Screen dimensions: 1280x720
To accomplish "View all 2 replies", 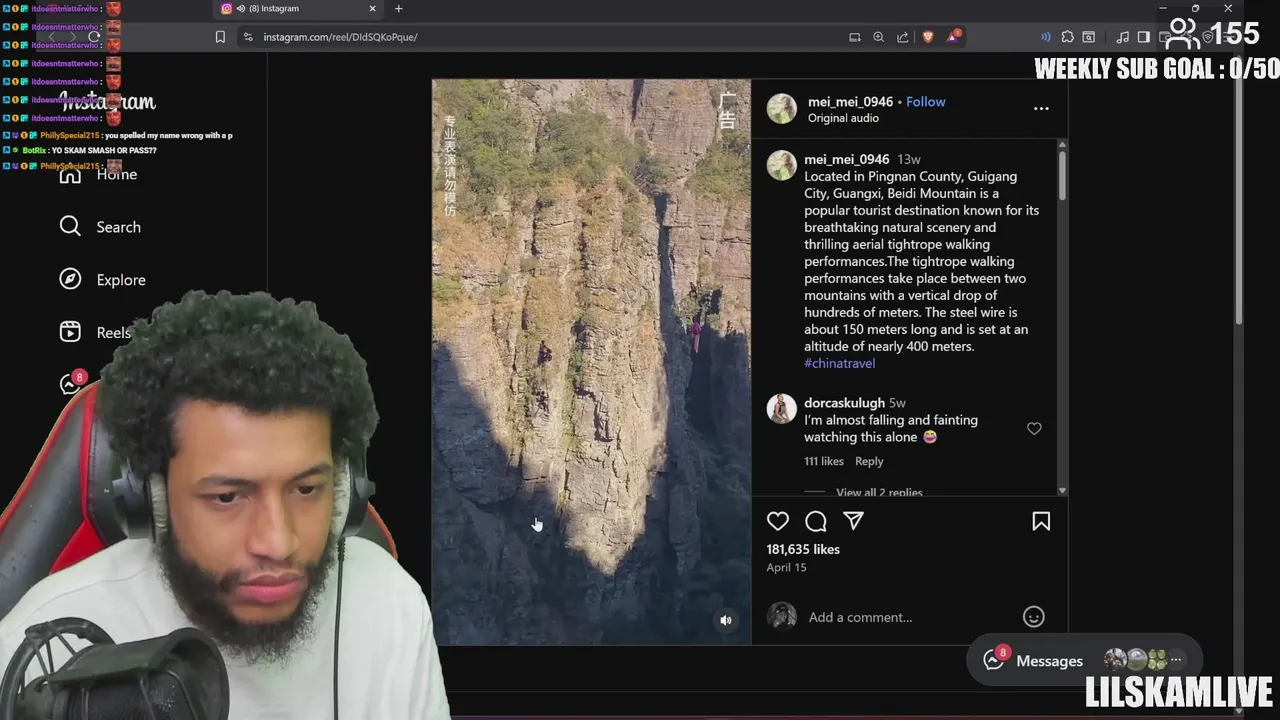I will [x=879, y=492].
